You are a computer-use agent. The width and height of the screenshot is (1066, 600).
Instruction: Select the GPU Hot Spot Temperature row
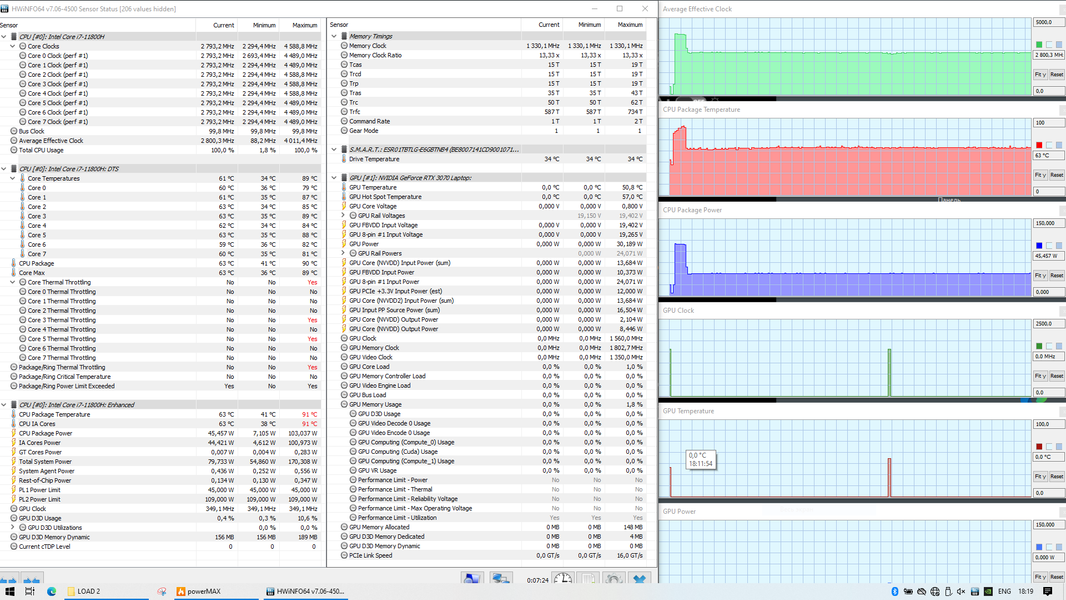493,197
